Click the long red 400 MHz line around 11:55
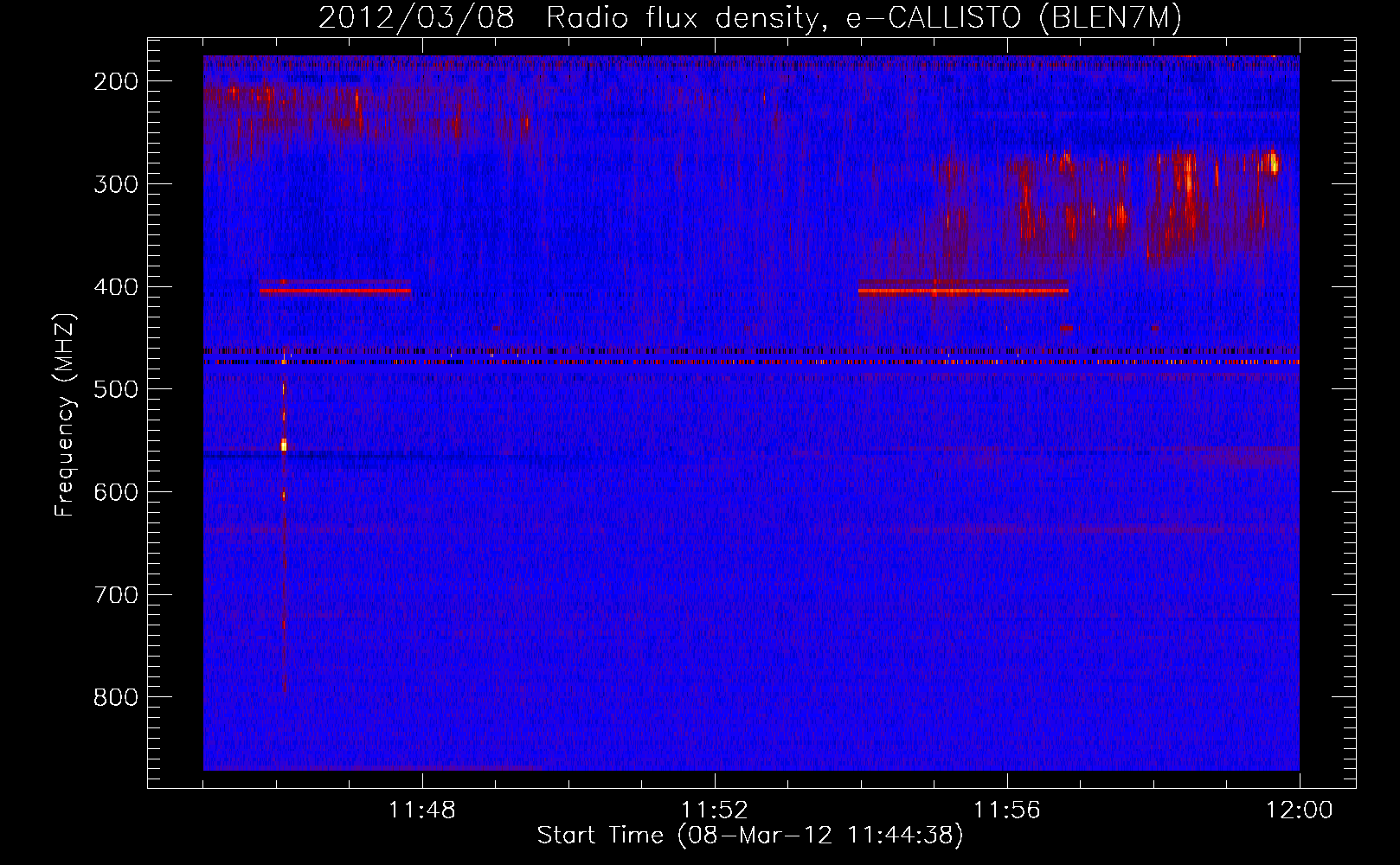The image size is (1400, 865). [x=963, y=291]
